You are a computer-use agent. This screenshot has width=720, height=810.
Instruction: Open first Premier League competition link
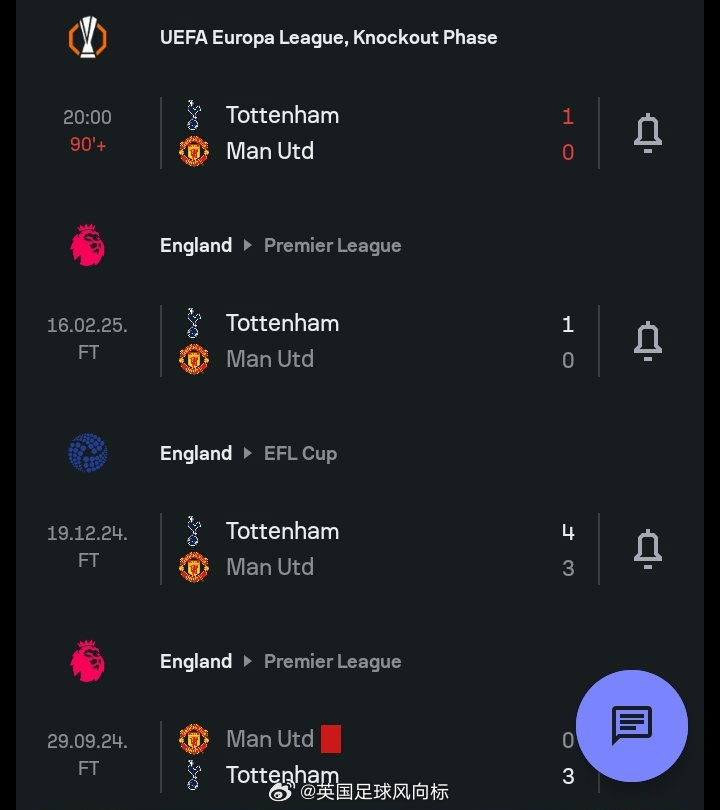click(333, 245)
